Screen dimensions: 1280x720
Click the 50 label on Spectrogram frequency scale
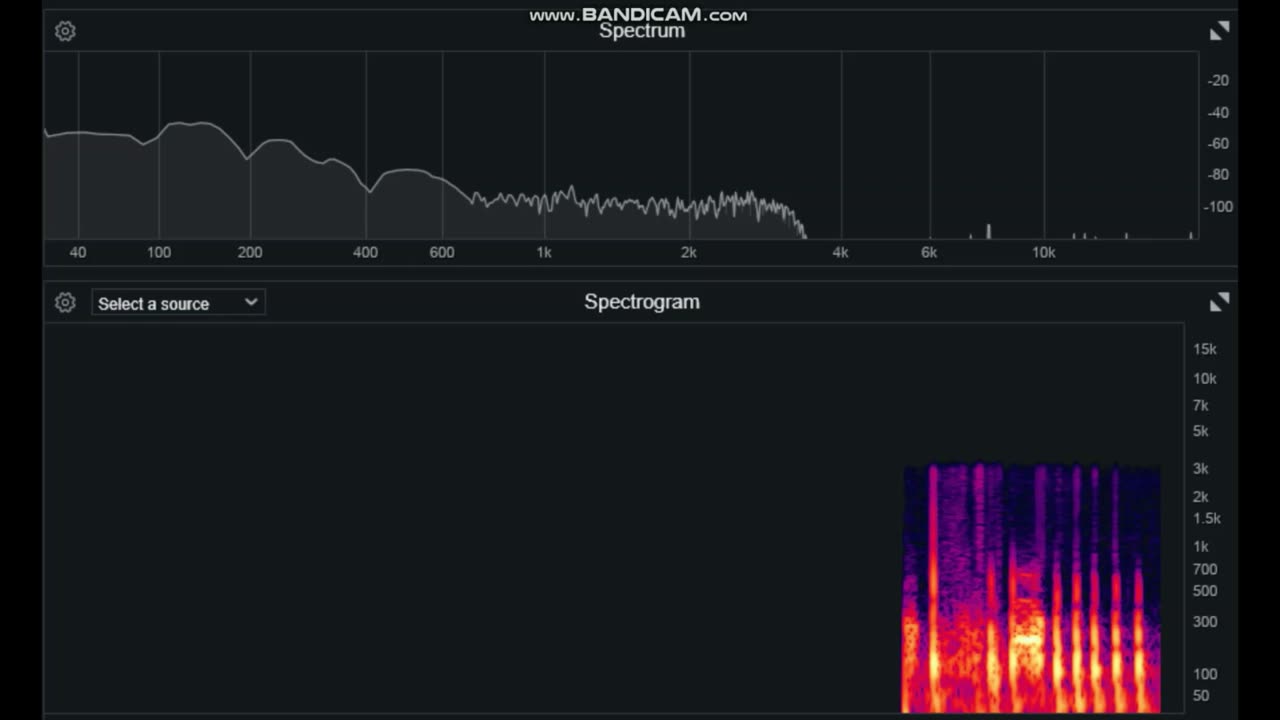(1201, 696)
